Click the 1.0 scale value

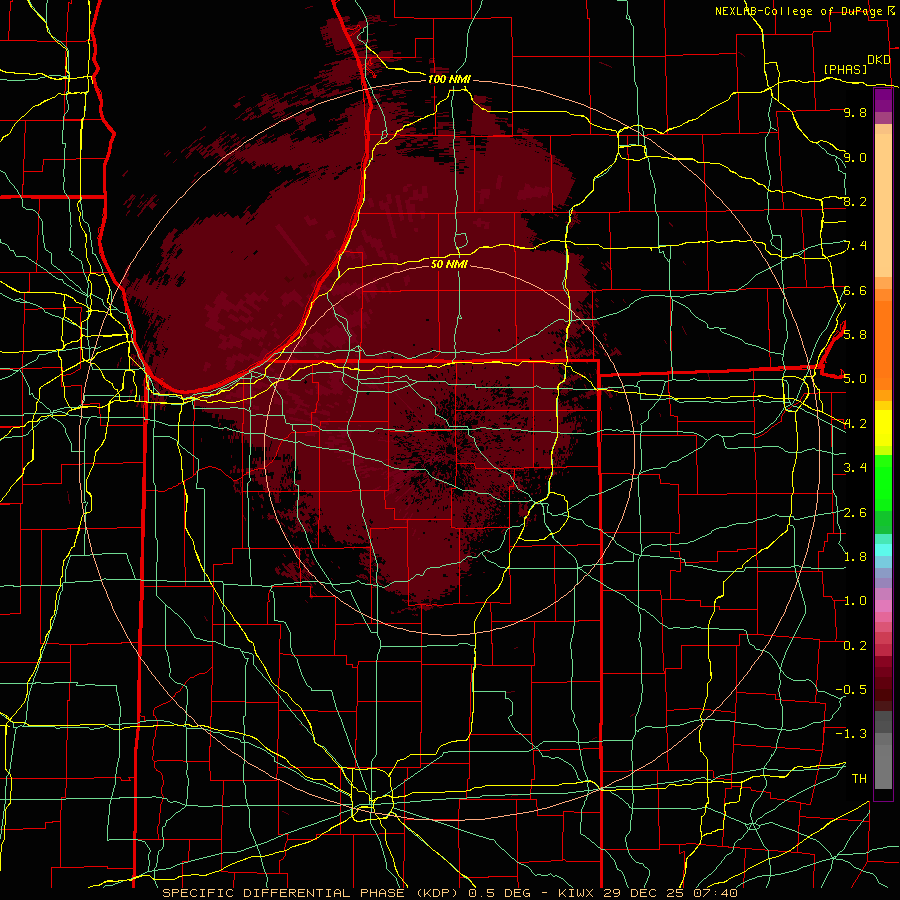tap(855, 600)
